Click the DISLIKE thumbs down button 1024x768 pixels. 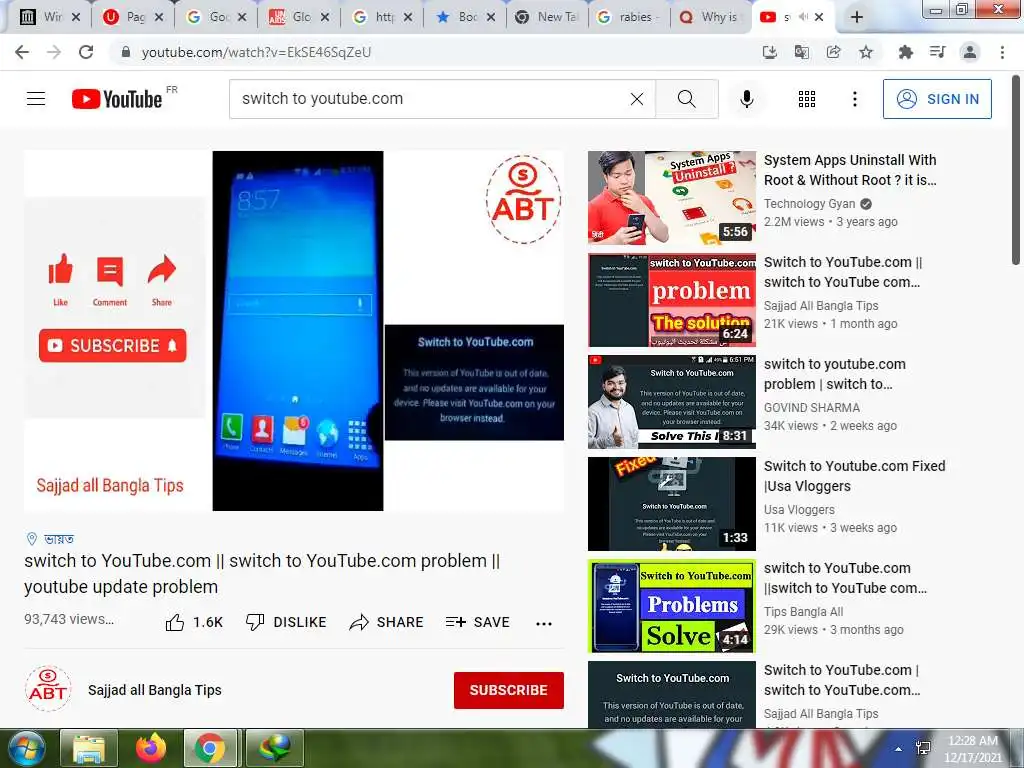[x=286, y=622]
